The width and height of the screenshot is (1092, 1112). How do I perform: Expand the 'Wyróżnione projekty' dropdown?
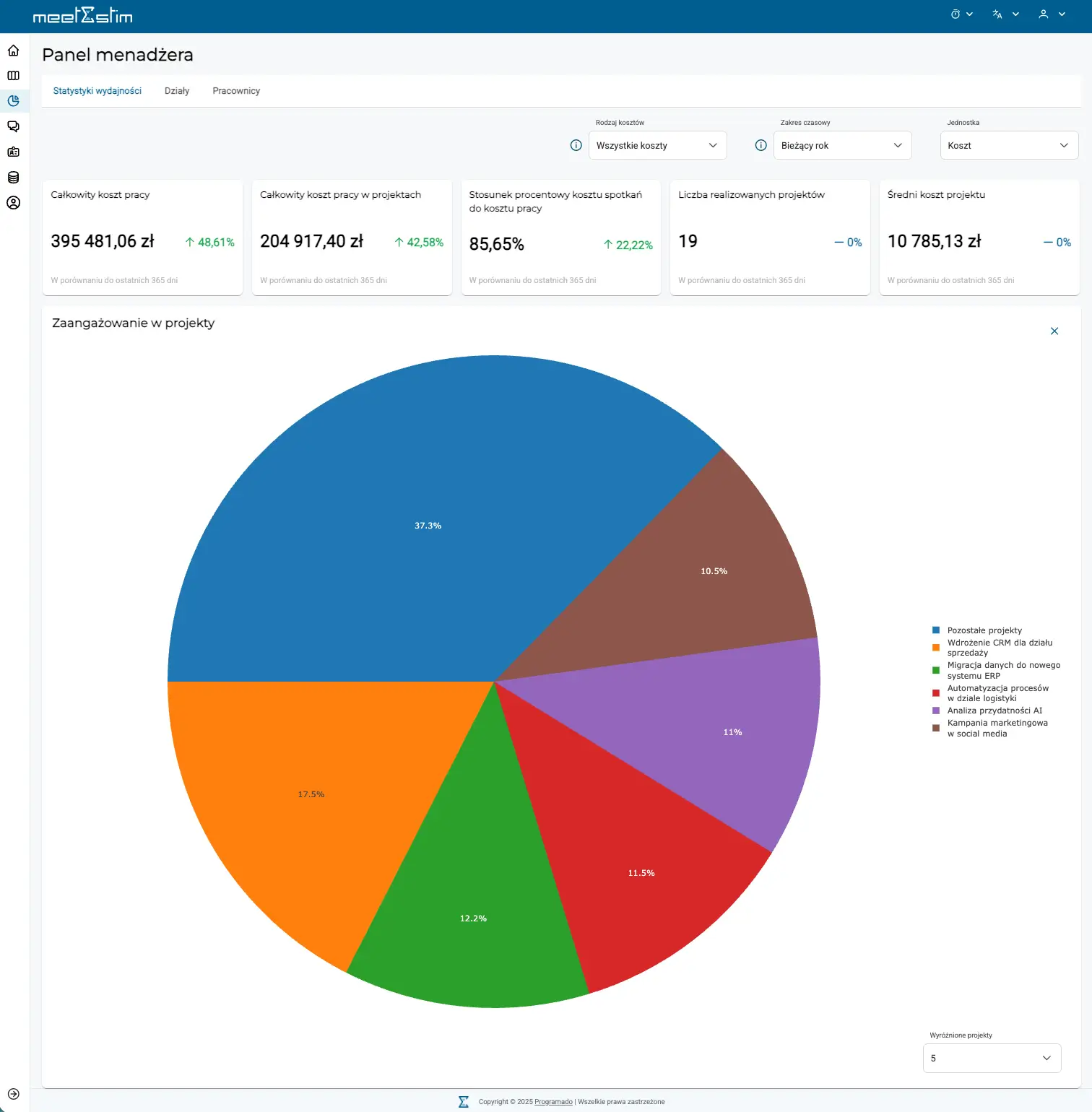tap(991, 1058)
